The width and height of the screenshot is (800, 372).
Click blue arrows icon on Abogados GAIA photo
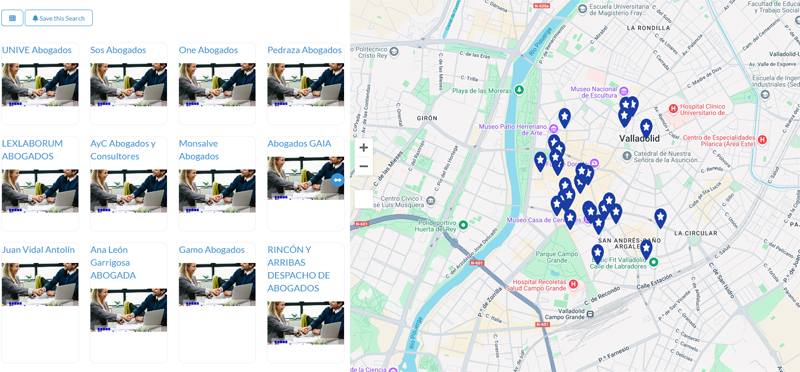pyautogui.click(x=337, y=180)
